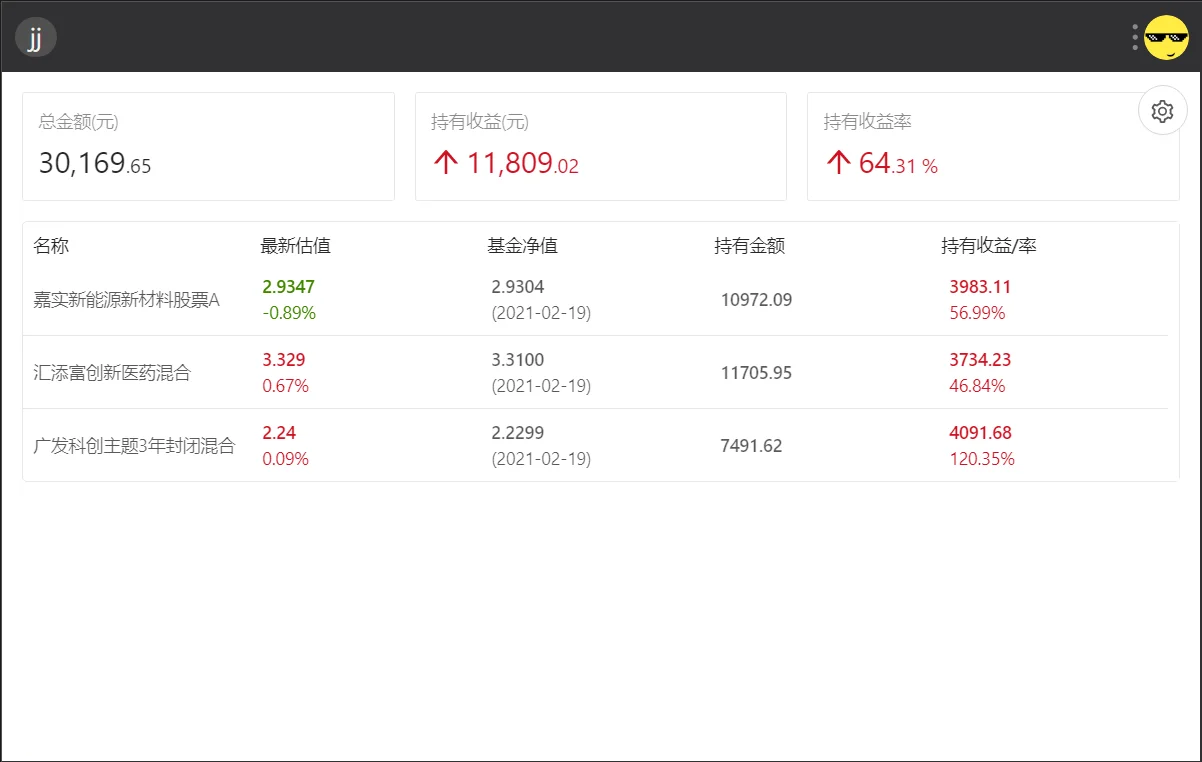The width and height of the screenshot is (1202, 762).
Task: Click net value 2.9304
Action: 518,287
